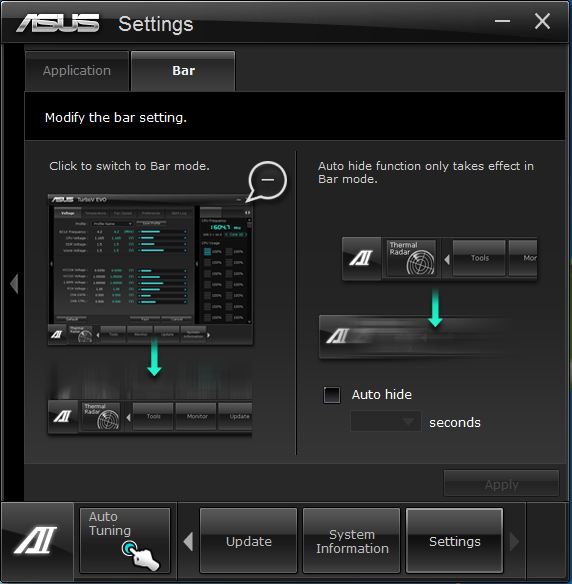572x584 pixels.
Task: Open the auto hide seconds dropdown
Action: pos(386,422)
